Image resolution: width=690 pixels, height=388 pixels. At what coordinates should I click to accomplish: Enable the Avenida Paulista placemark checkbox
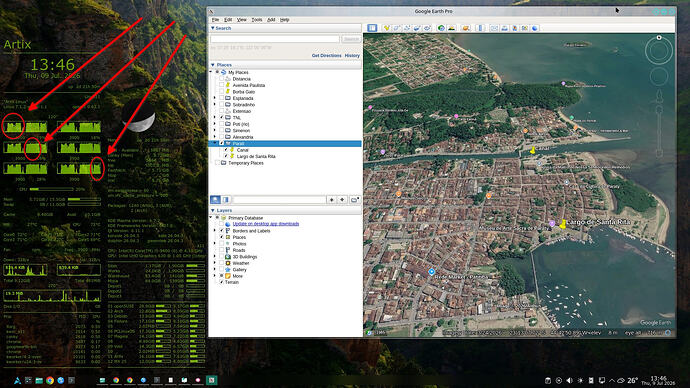tap(221, 85)
